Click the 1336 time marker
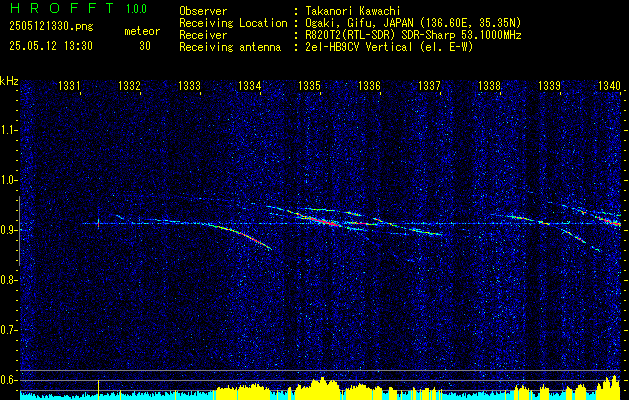 click(369, 85)
